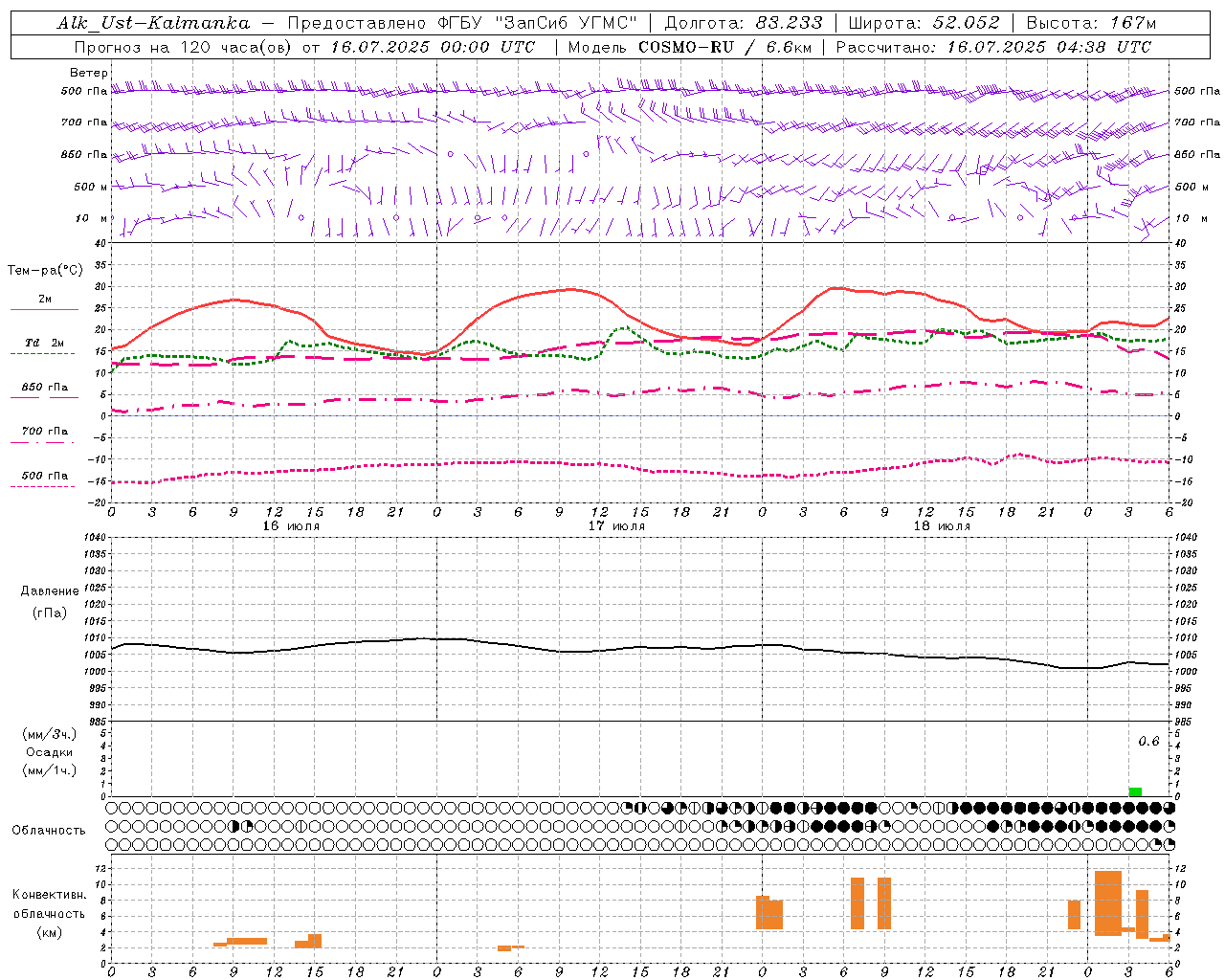
Task: Click the station name Alk_Ust-Kalmanka
Action: (x=153, y=23)
